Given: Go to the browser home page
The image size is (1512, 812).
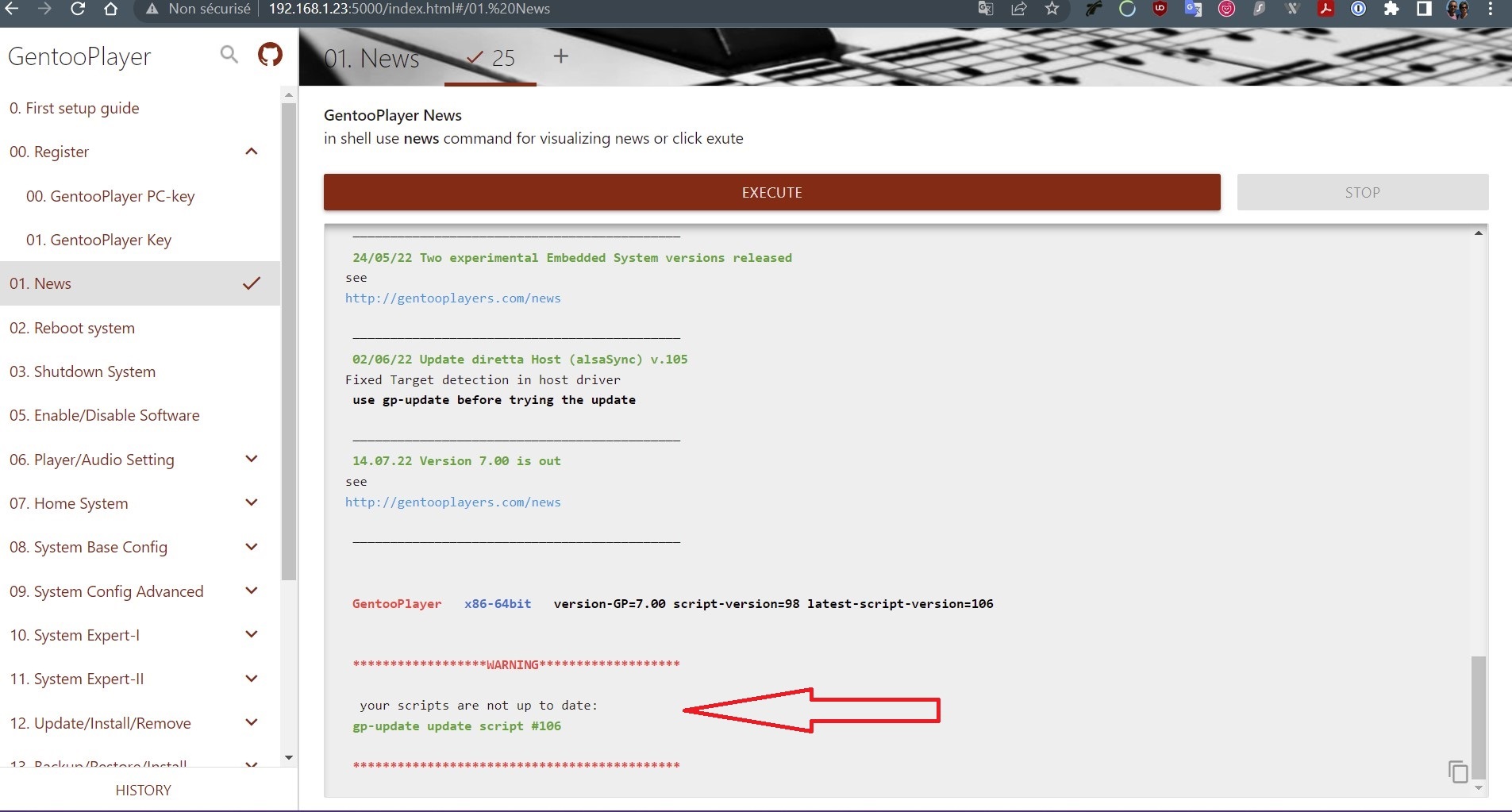Looking at the screenshot, I should (x=111, y=9).
